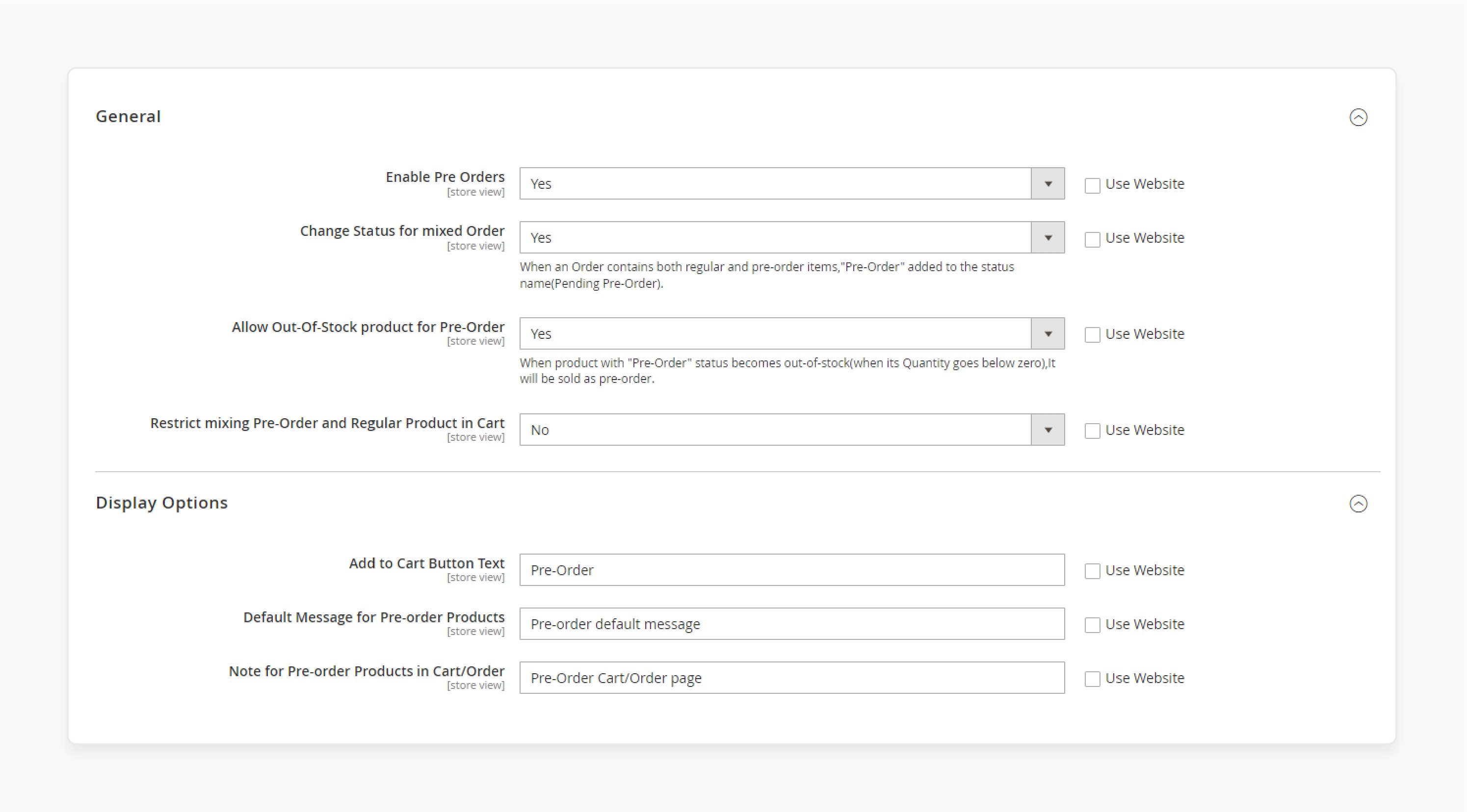This screenshot has height=812, width=1467.
Task: Click the Enable Pre Orders label
Action: click(445, 177)
